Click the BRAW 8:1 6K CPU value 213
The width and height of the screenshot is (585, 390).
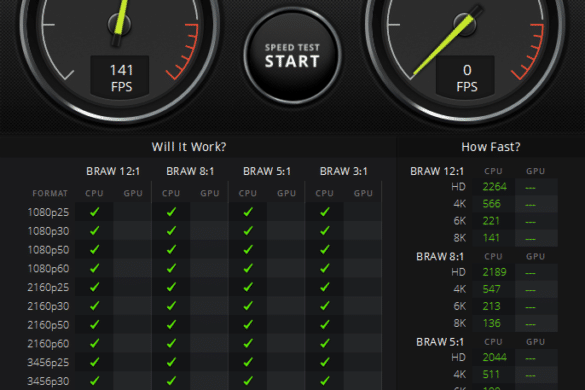pyautogui.click(x=491, y=306)
